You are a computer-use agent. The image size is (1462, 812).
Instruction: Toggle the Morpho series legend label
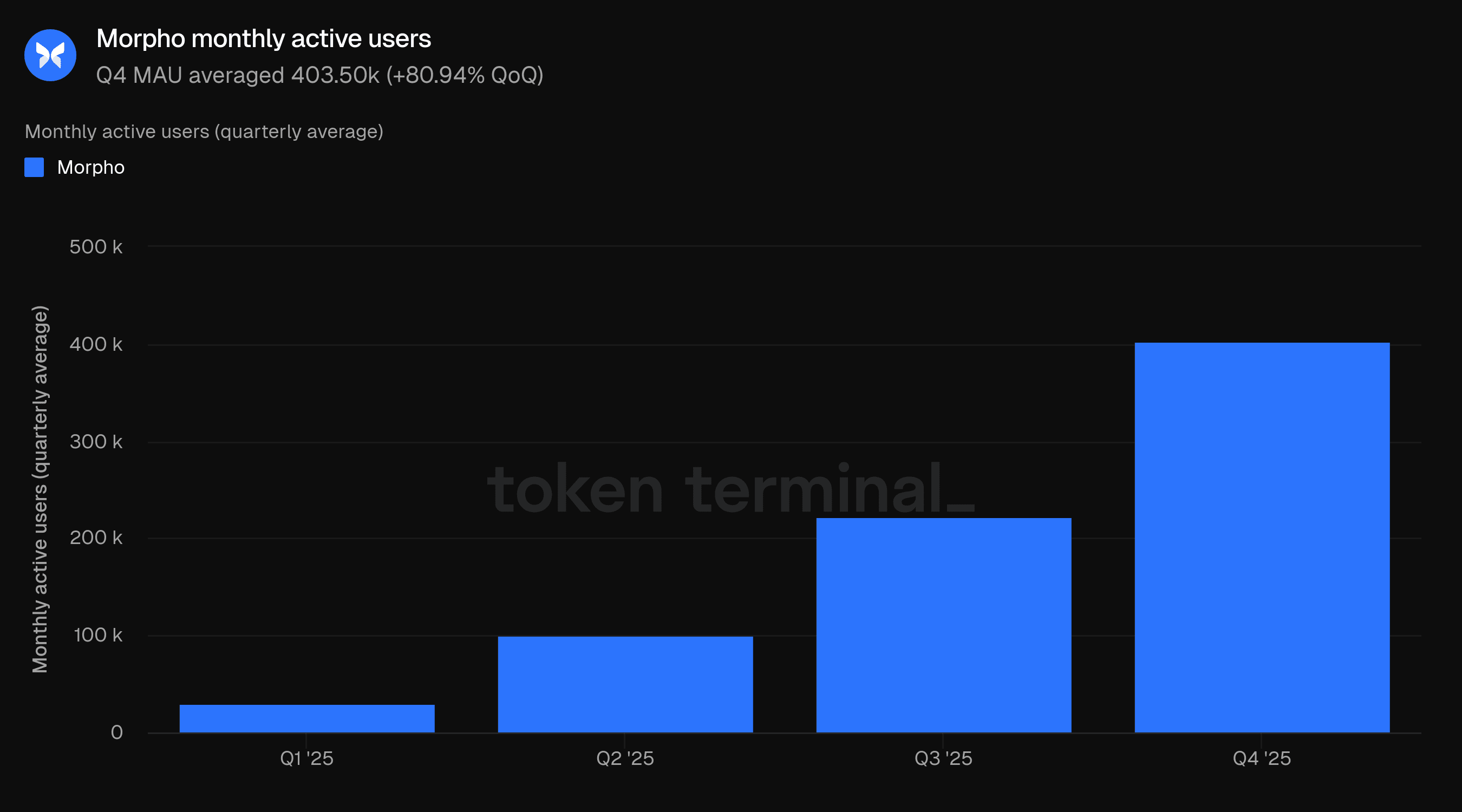pos(91,167)
